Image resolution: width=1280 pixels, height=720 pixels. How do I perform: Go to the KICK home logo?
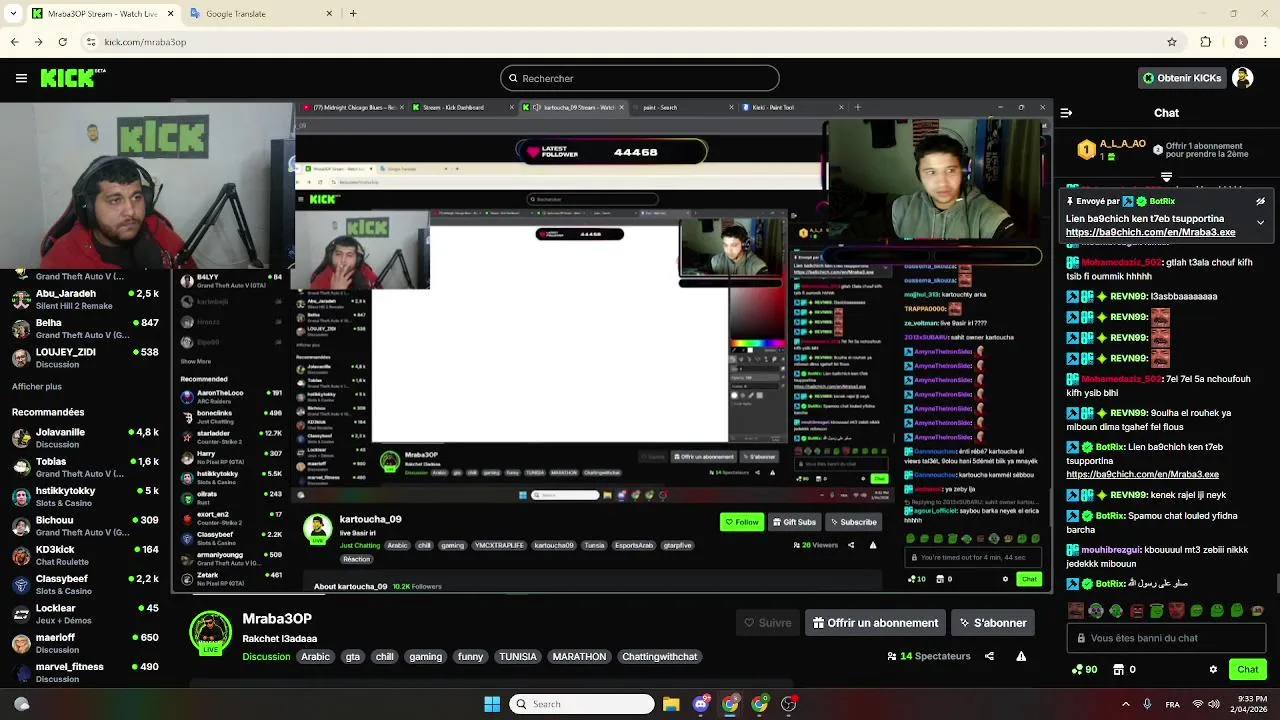pyautogui.click(x=73, y=78)
